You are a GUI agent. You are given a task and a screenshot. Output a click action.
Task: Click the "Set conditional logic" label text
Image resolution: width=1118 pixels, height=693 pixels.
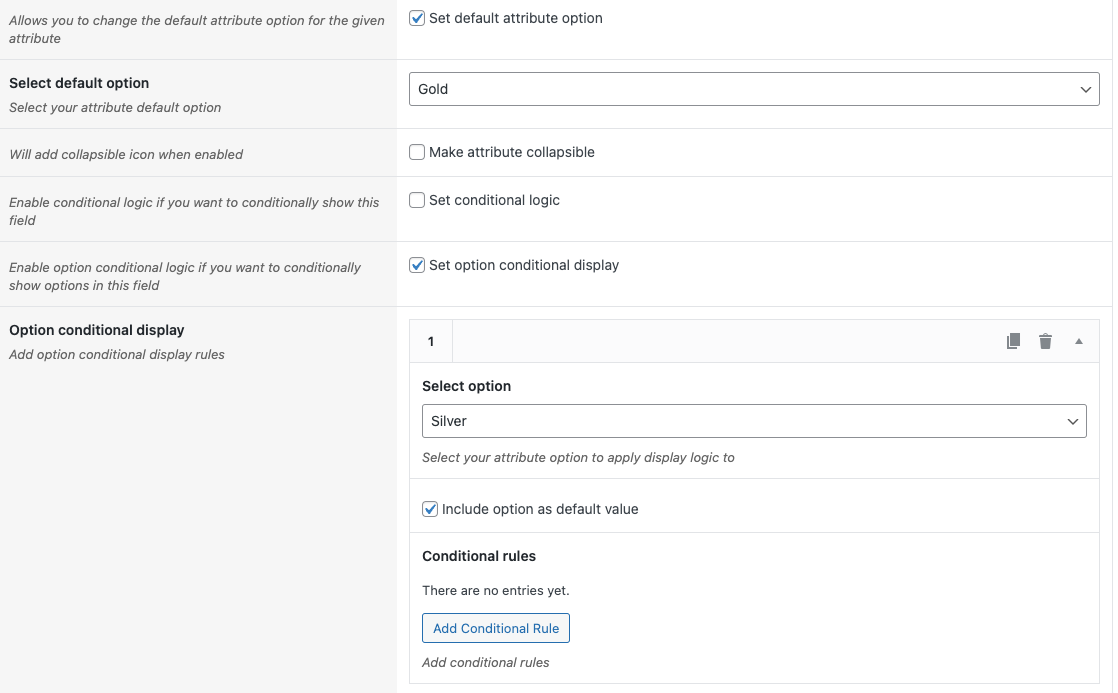pyautogui.click(x=494, y=200)
